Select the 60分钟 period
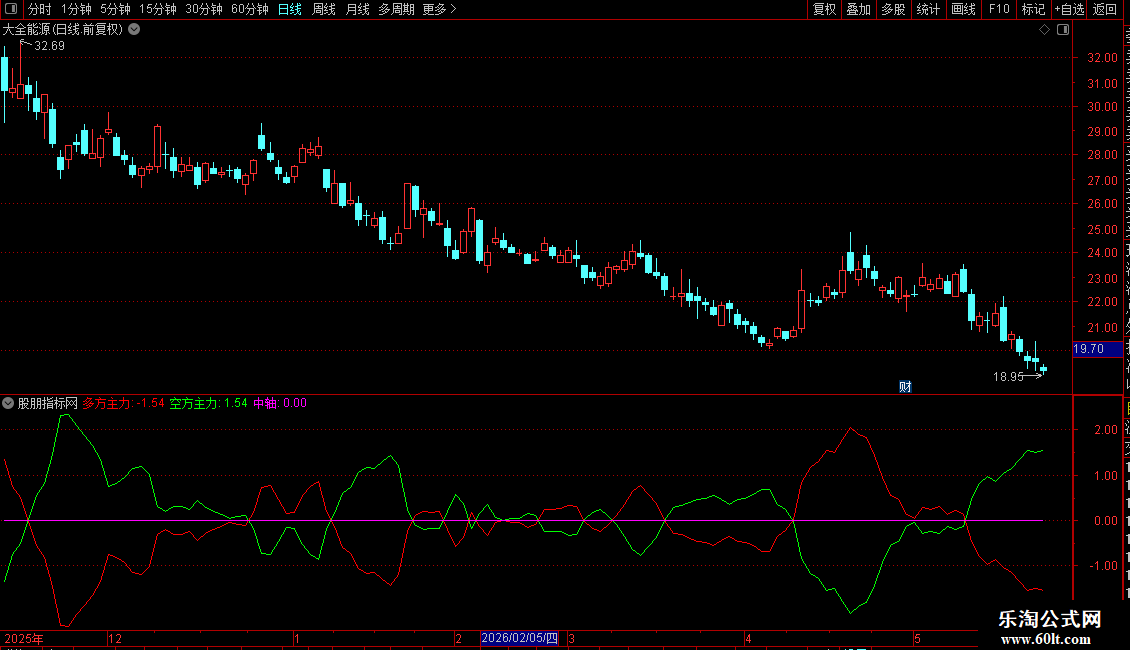 249,9
